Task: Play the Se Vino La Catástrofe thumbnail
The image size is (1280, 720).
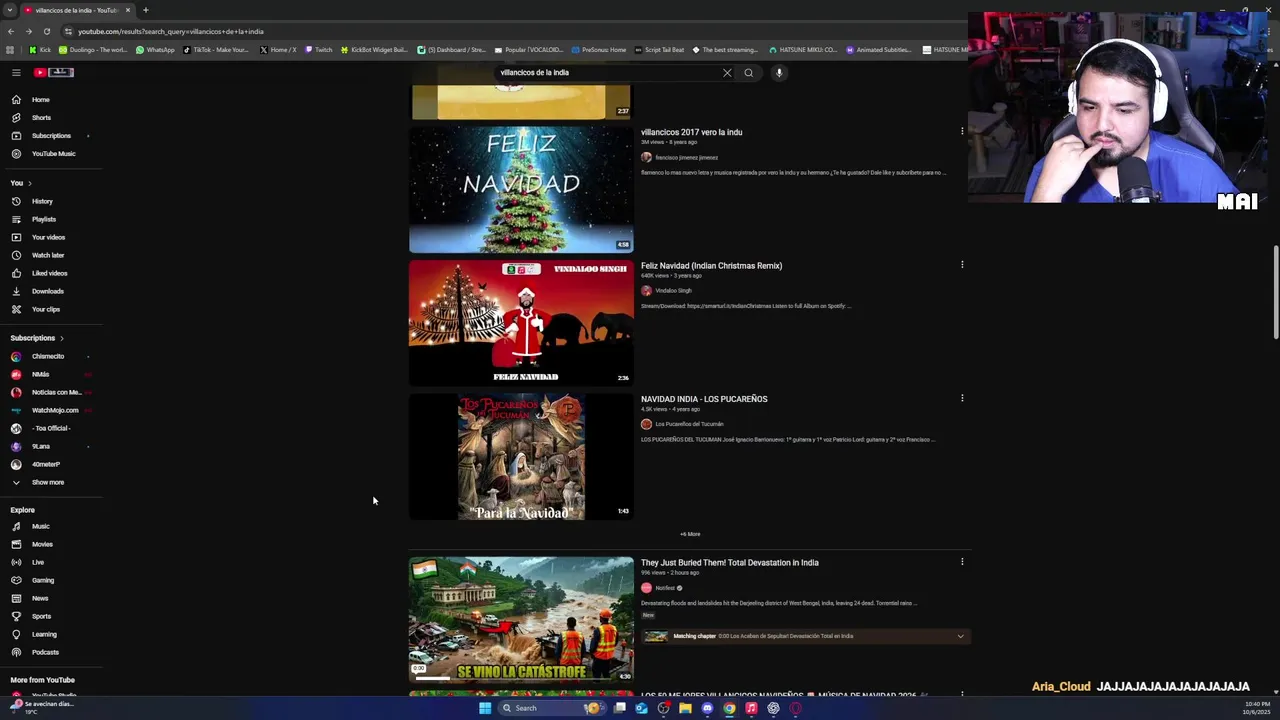Action: point(521,619)
